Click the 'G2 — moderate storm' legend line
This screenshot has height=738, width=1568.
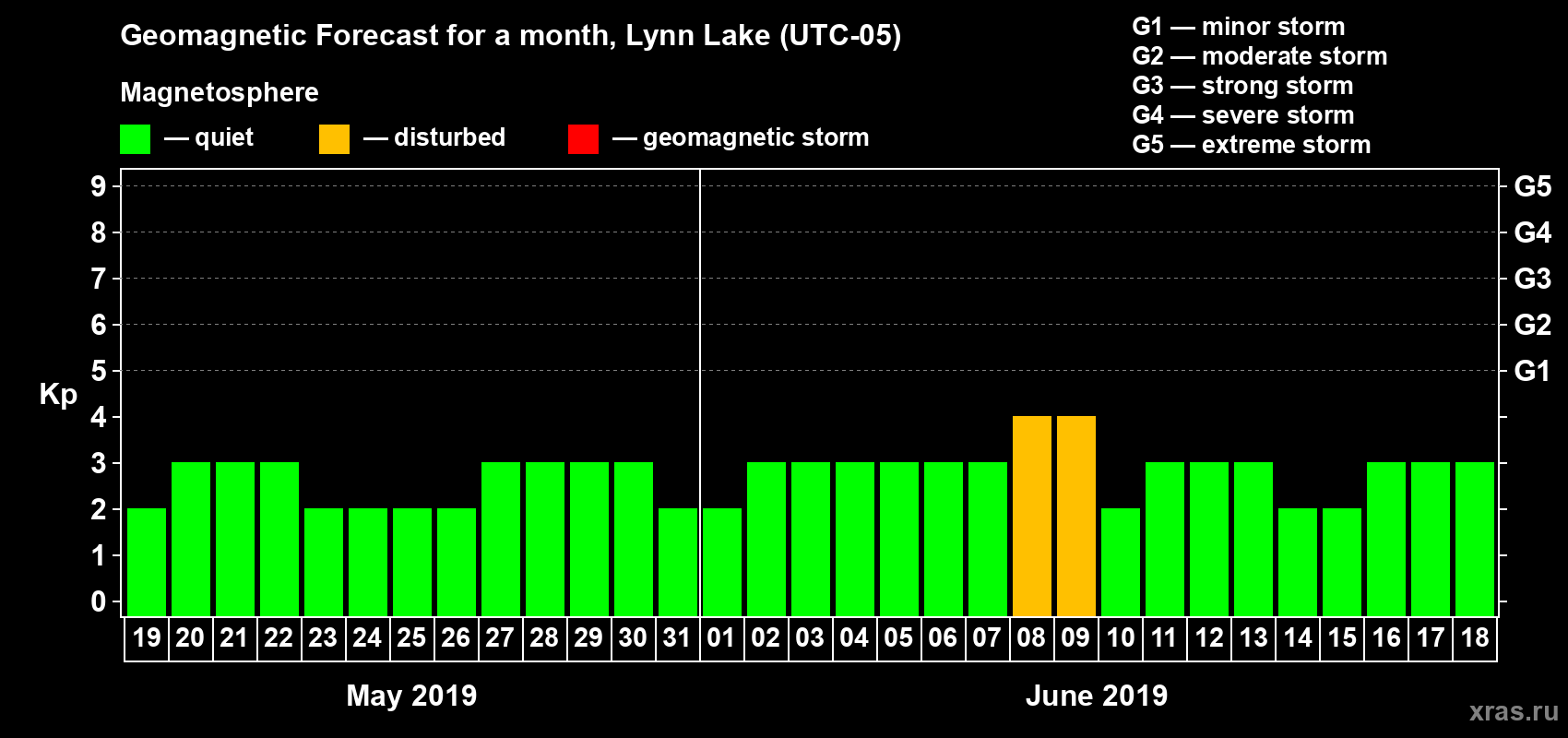coord(1259,56)
